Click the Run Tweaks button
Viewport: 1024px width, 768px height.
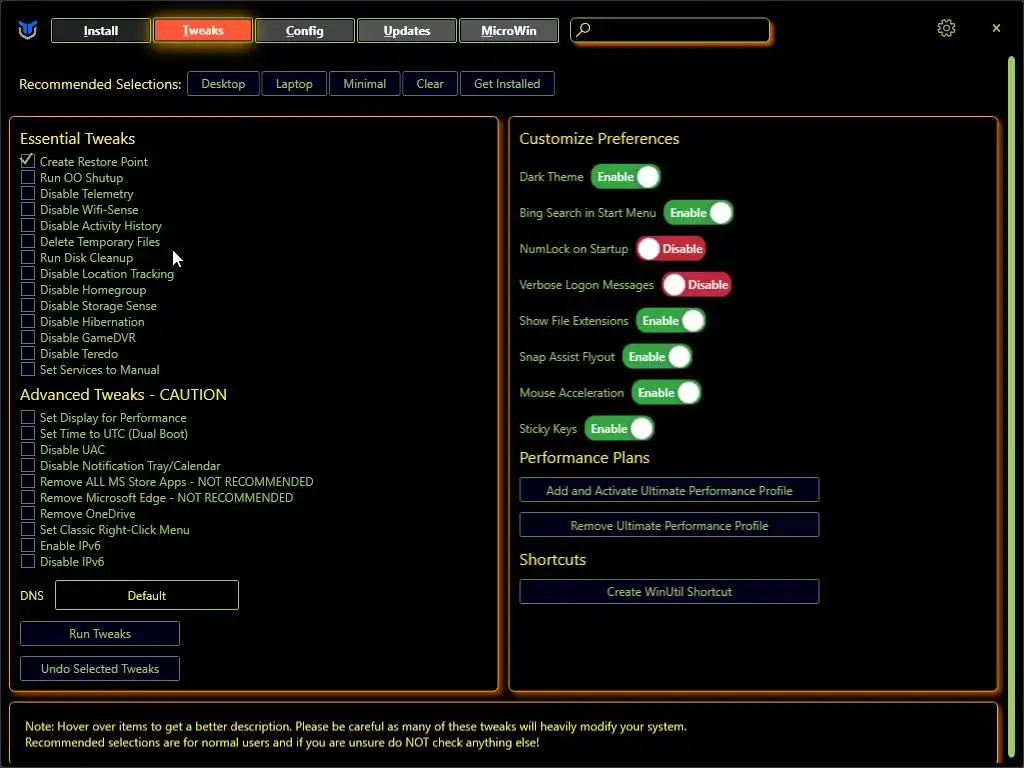pyautogui.click(x=100, y=633)
